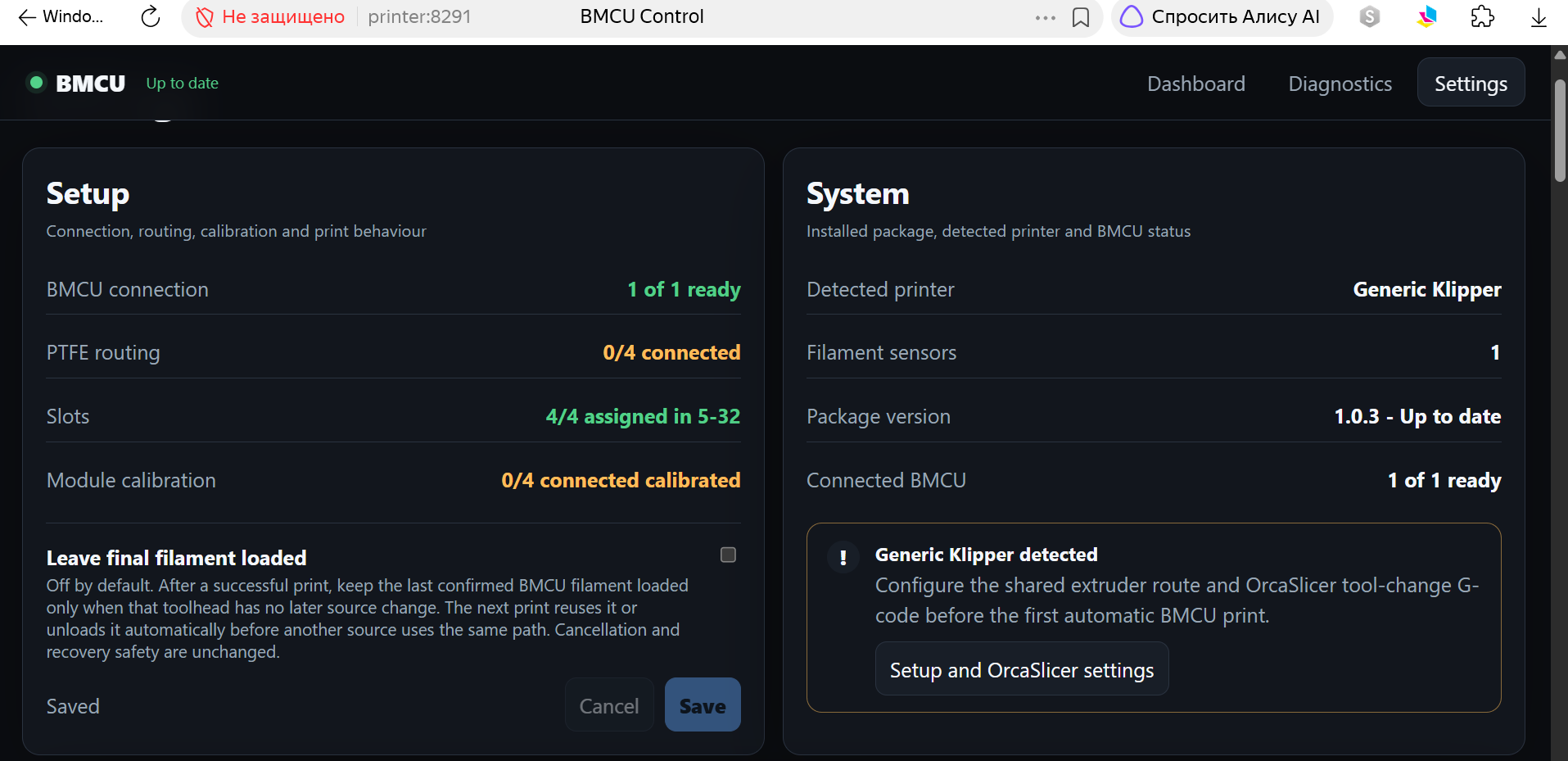1568x761 pixels.
Task: Open the Diagnostics tab
Action: tap(1340, 84)
